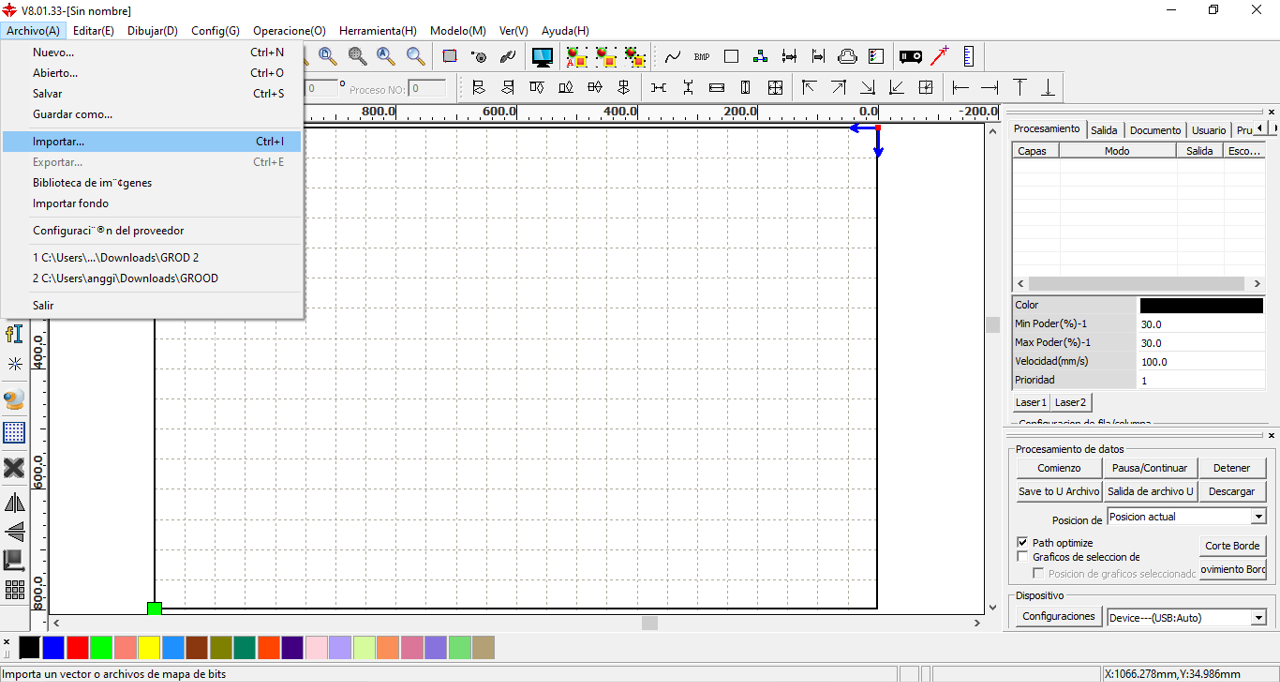The width and height of the screenshot is (1280, 682).
Task: Choose Guardar como... menu entry
Action: (152, 114)
